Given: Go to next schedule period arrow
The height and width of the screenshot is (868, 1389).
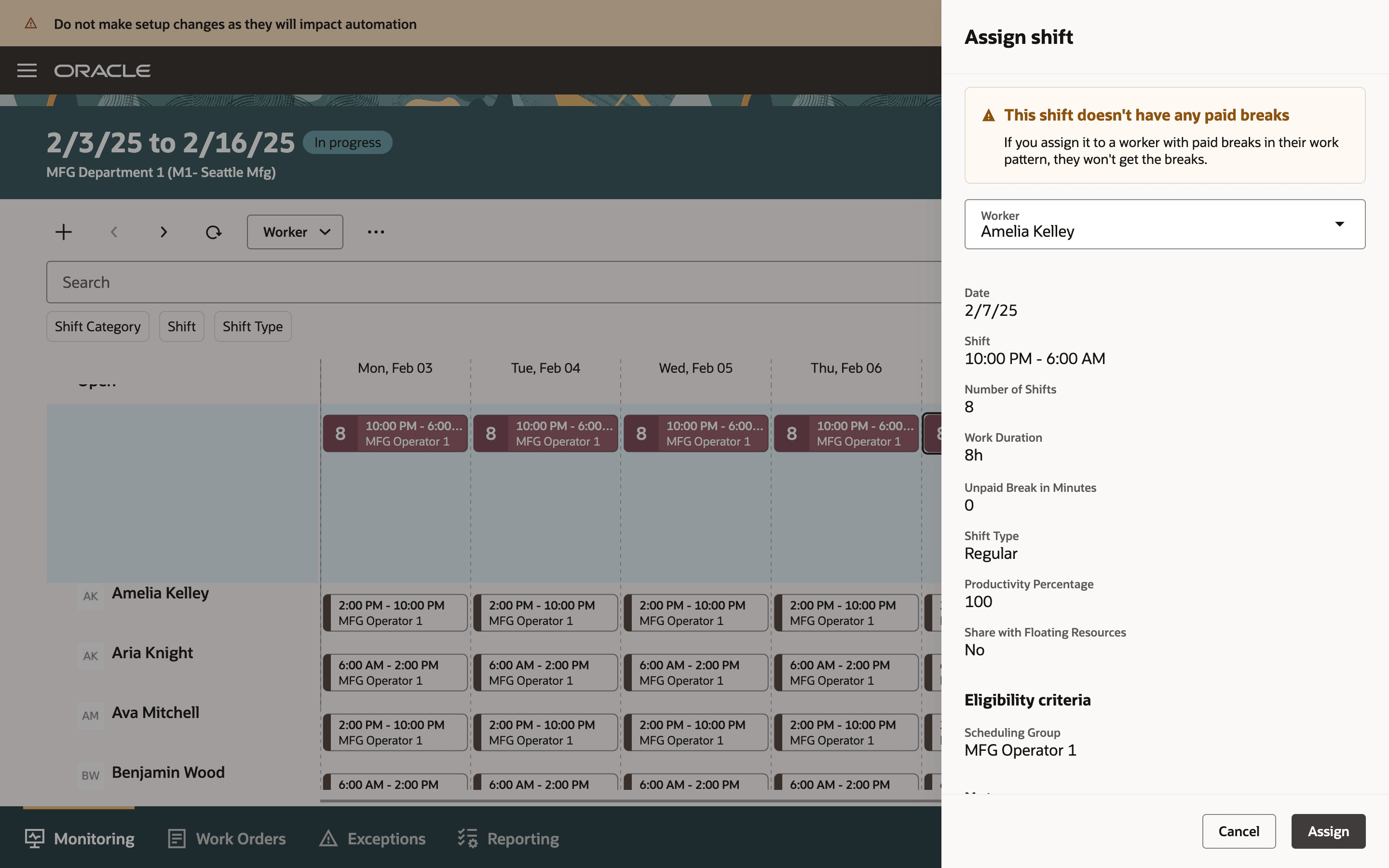Looking at the screenshot, I should [x=163, y=232].
